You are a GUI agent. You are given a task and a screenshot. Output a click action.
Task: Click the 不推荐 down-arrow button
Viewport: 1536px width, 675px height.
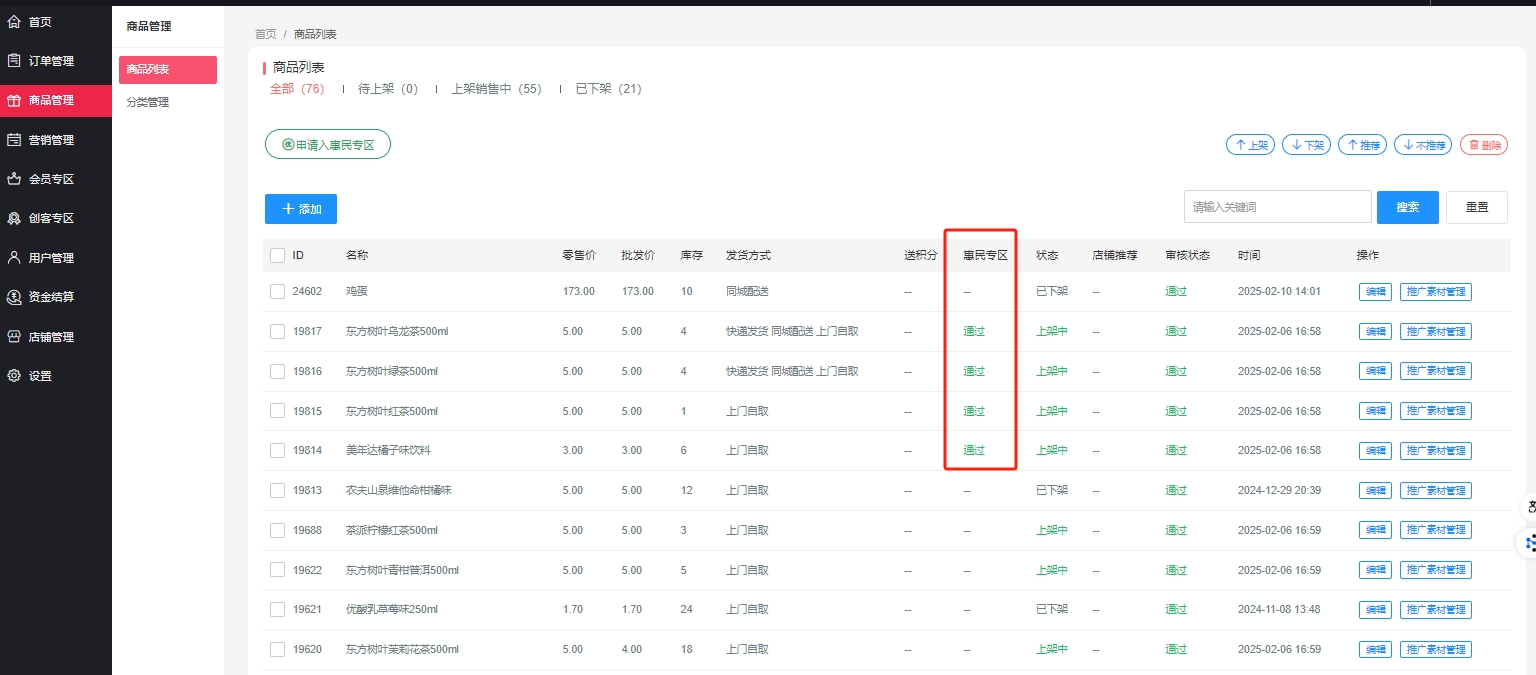pyautogui.click(x=1423, y=145)
